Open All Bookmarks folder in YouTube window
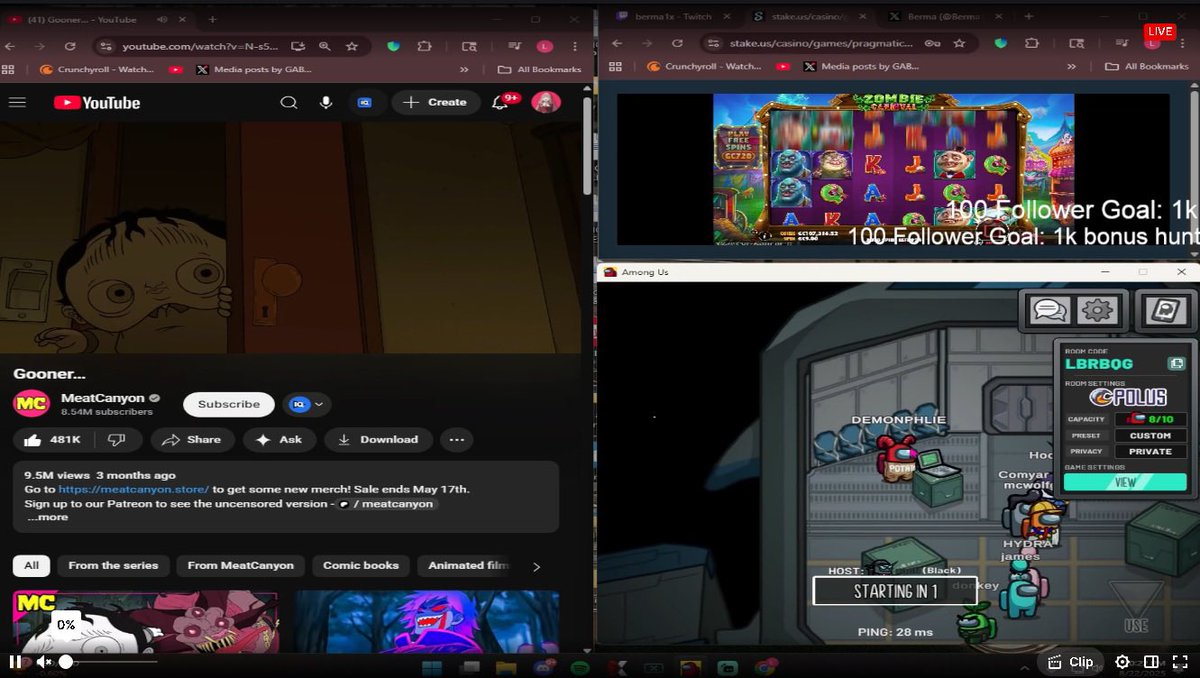The width and height of the screenshot is (1200, 678). click(x=539, y=69)
